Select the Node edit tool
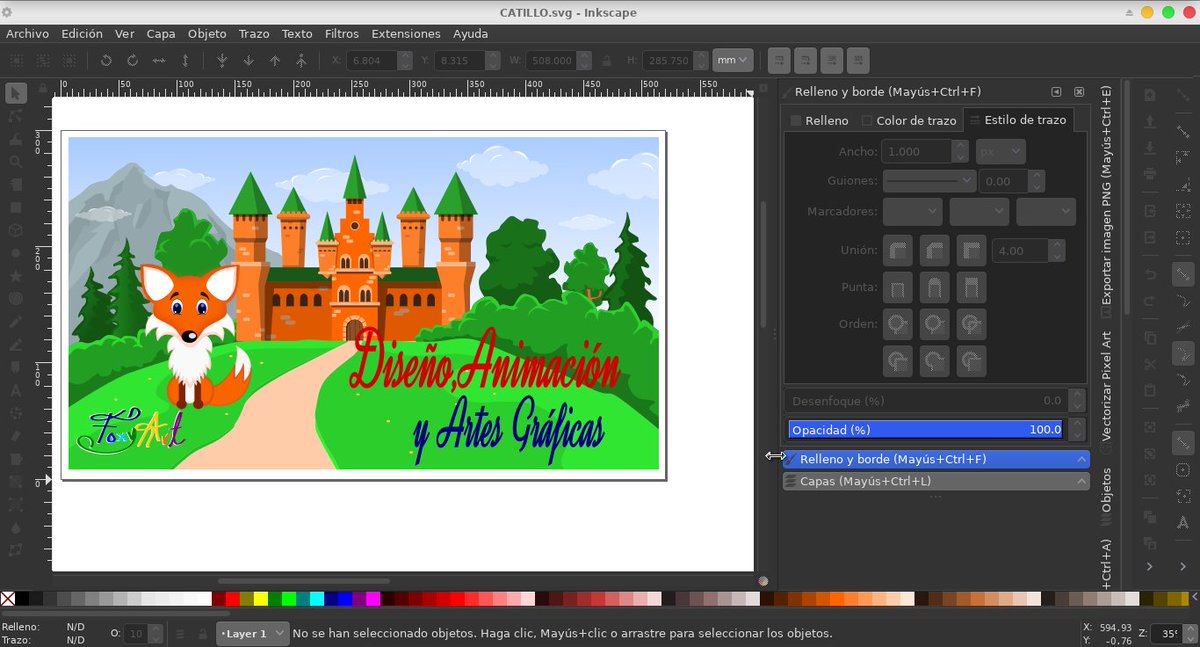 15,116
